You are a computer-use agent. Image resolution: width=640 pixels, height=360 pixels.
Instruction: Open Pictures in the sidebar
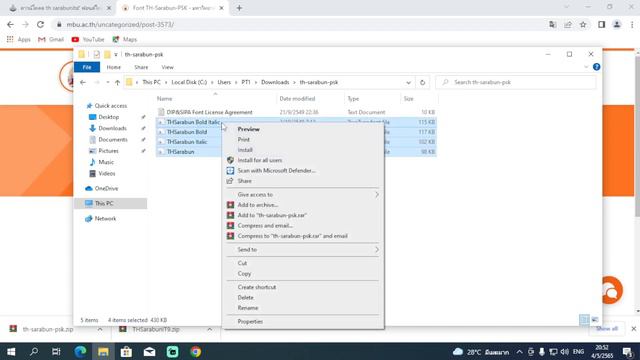click(x=108, y=151)
